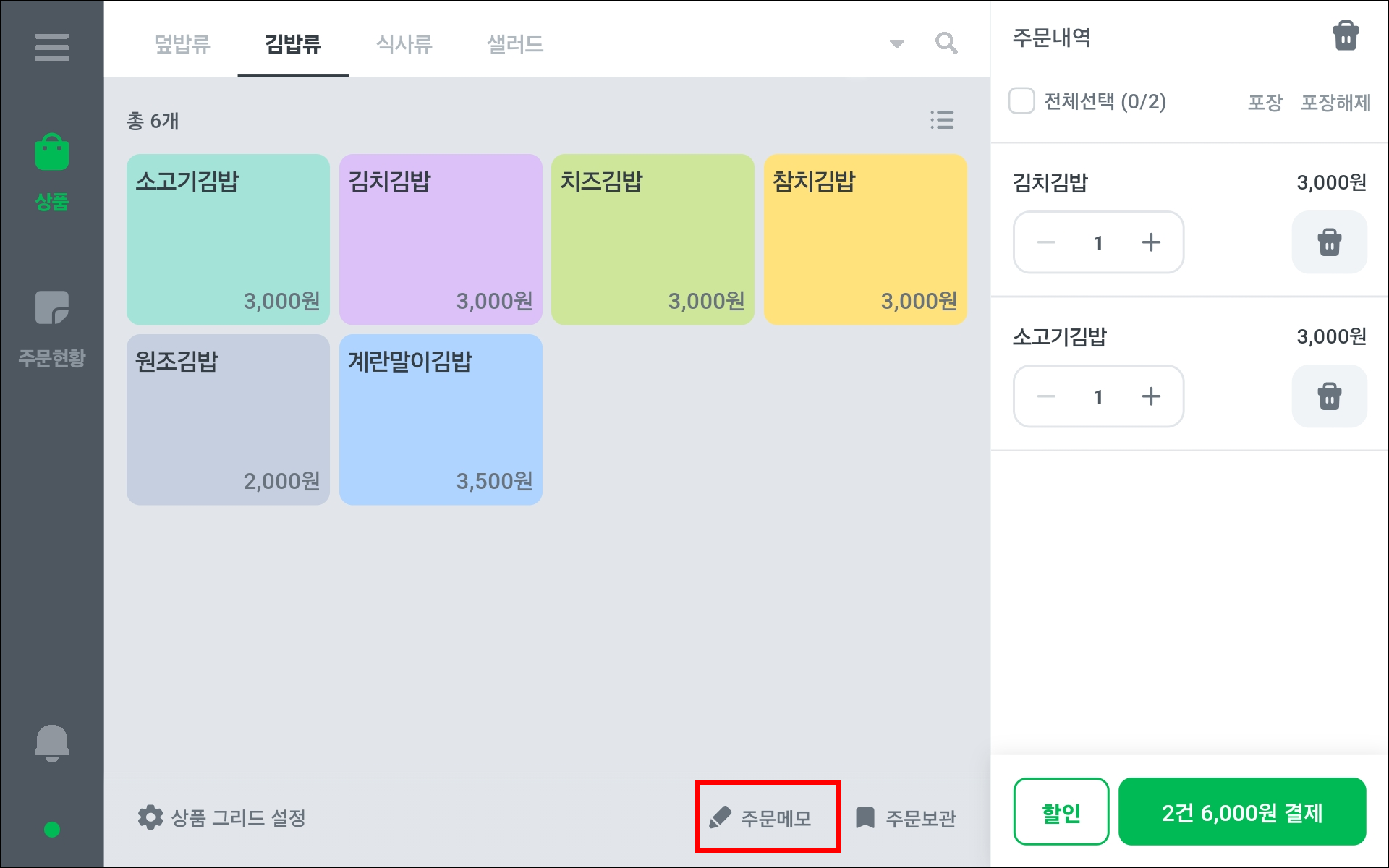
Task: Click the search magnifier icon
Action: [x=946, y=43]
